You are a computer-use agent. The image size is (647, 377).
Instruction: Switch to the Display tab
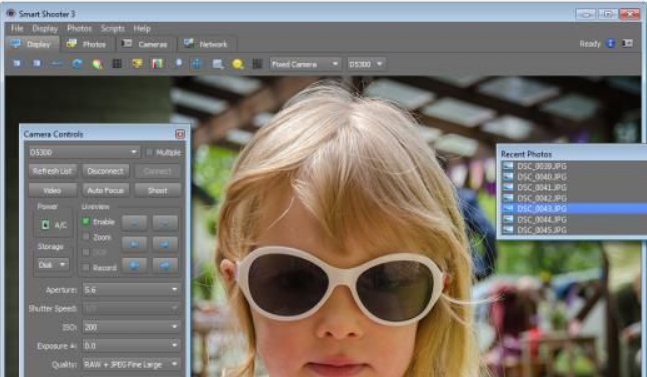click(32, 44)
